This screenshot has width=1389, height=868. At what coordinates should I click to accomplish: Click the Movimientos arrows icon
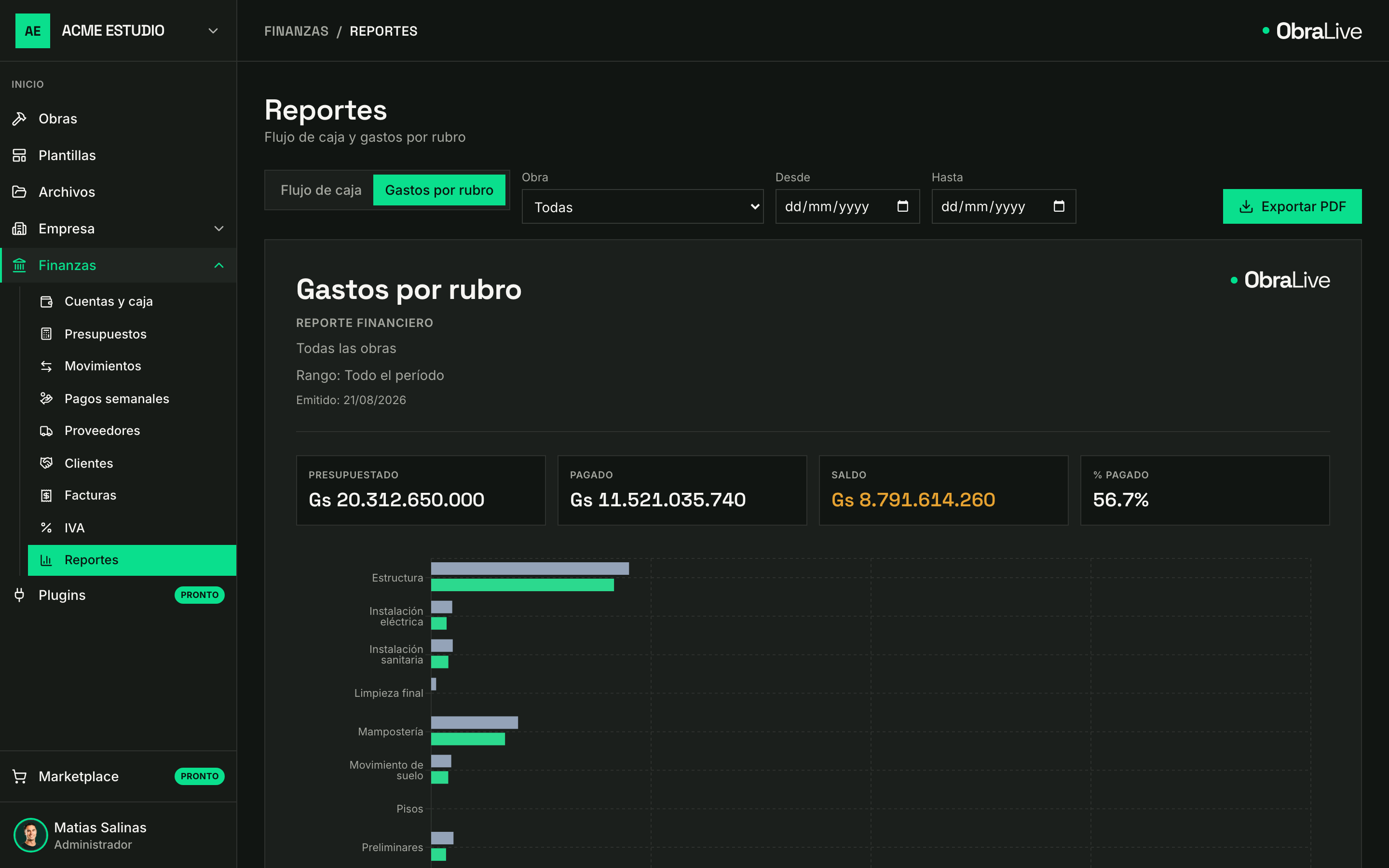click(46, 366)
